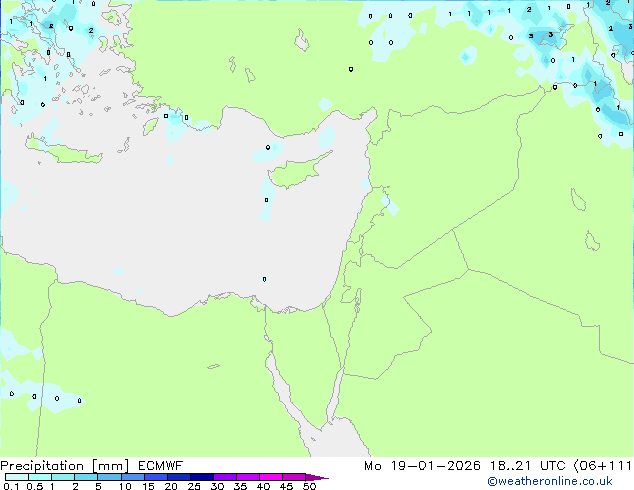The height and width of the screenshot is (490, 634).
Task: Click the '0.5' legend value label
Action: coord(35,486)
